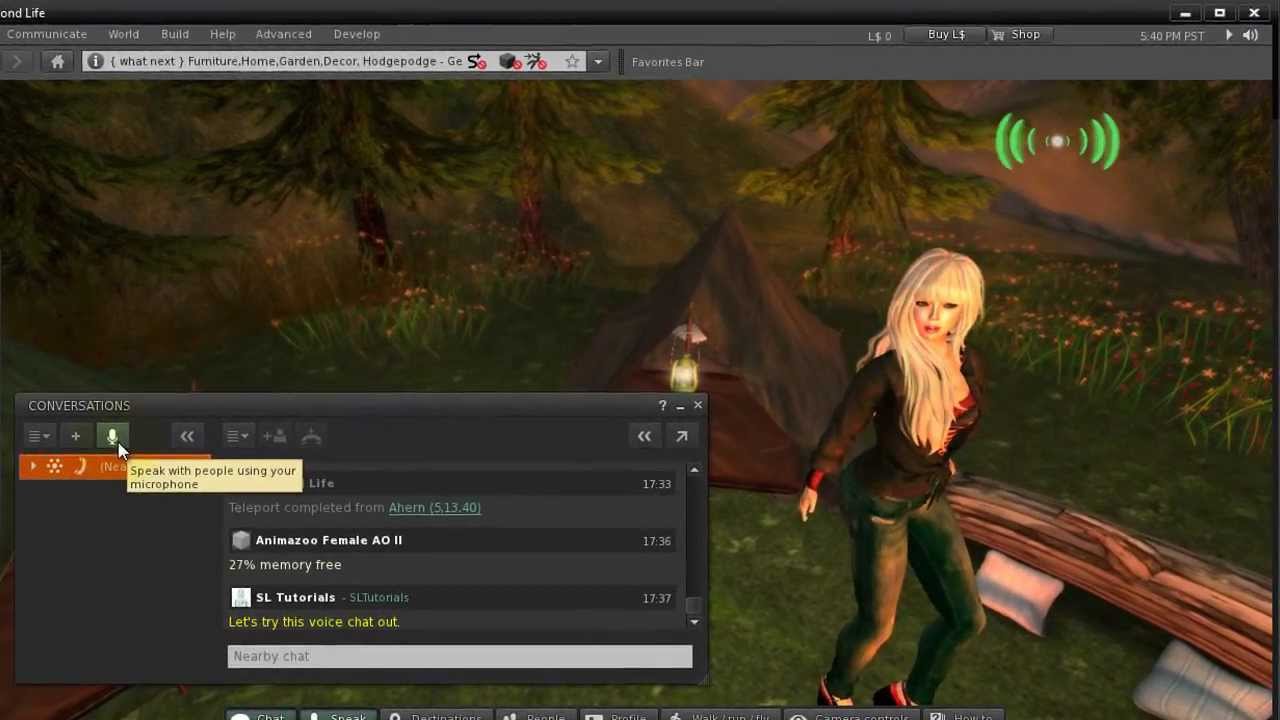The image size is (1280, 720).
Task: Click the green voice indicator above avatar
Action: click(1057, 142)
